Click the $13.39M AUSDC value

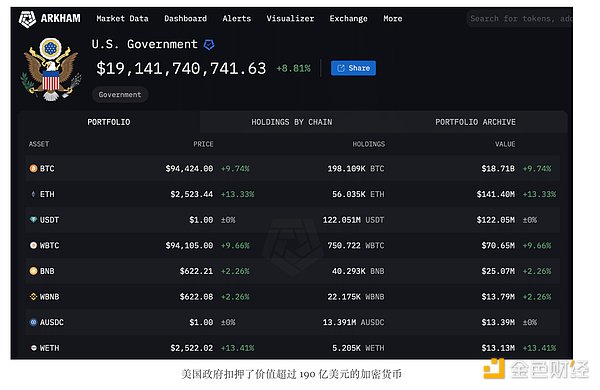(x=498, y=322)
